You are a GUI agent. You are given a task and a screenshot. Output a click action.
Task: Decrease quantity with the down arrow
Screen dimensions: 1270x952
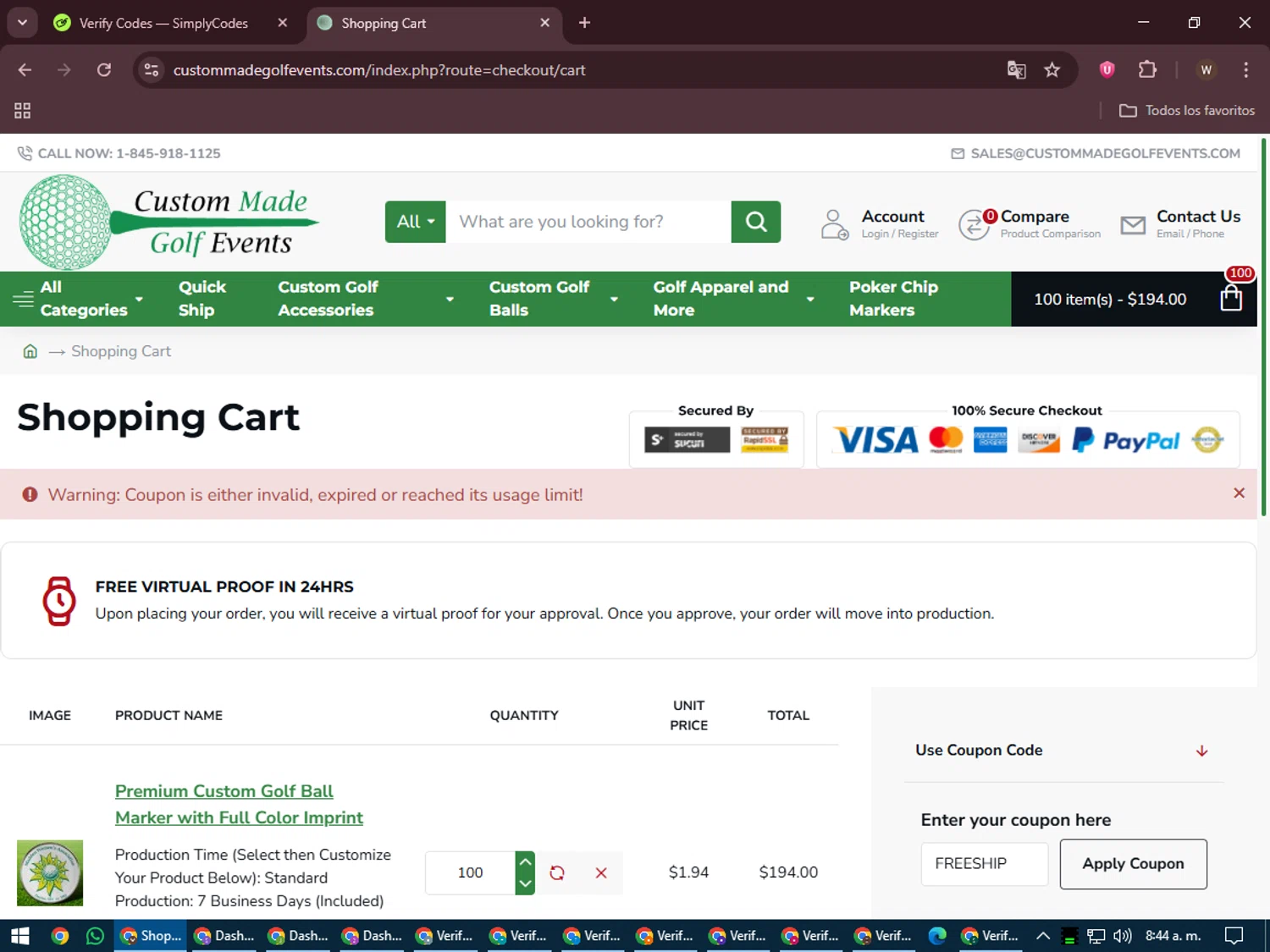coord(525,883)
